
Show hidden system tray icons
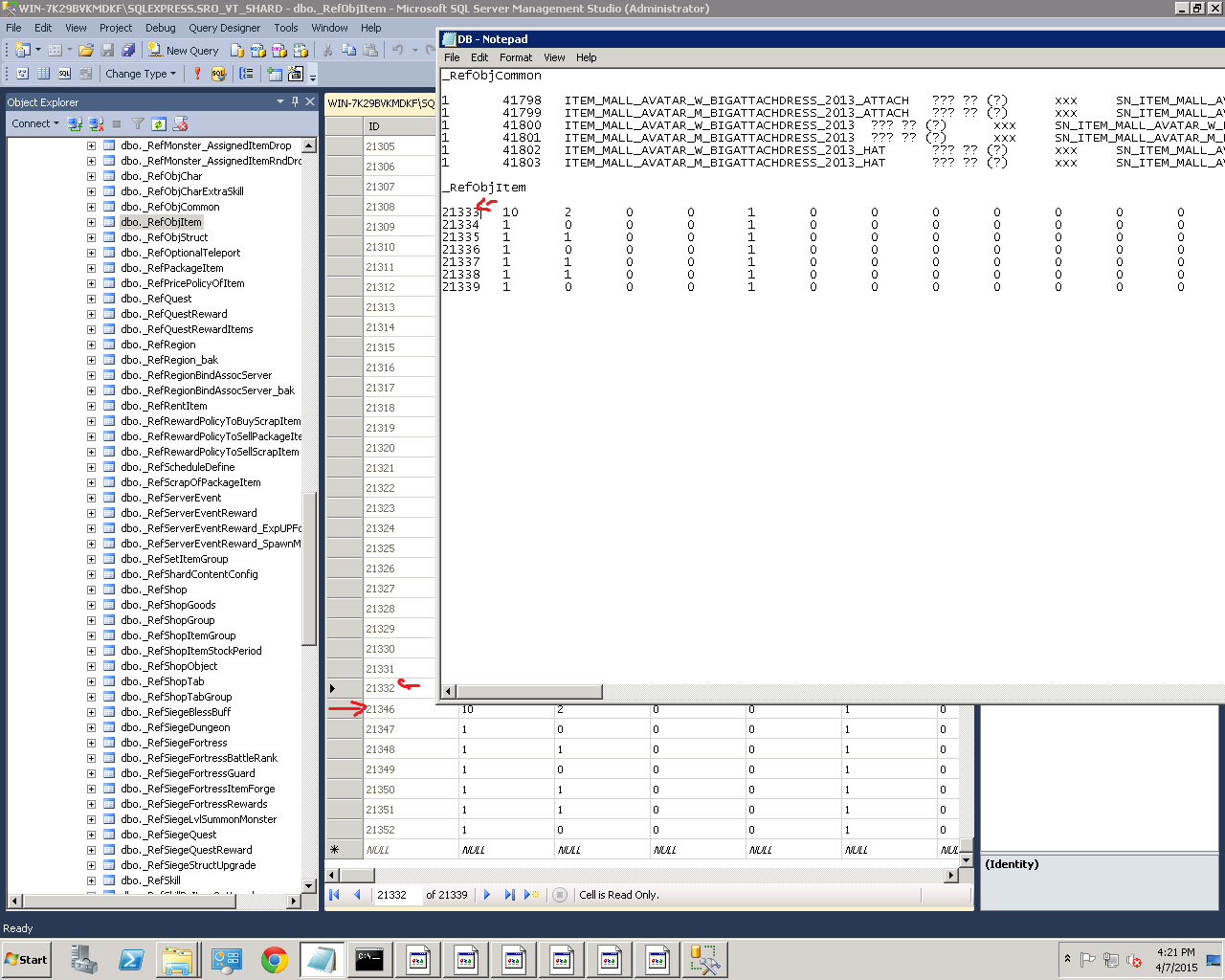[1067, 959]
